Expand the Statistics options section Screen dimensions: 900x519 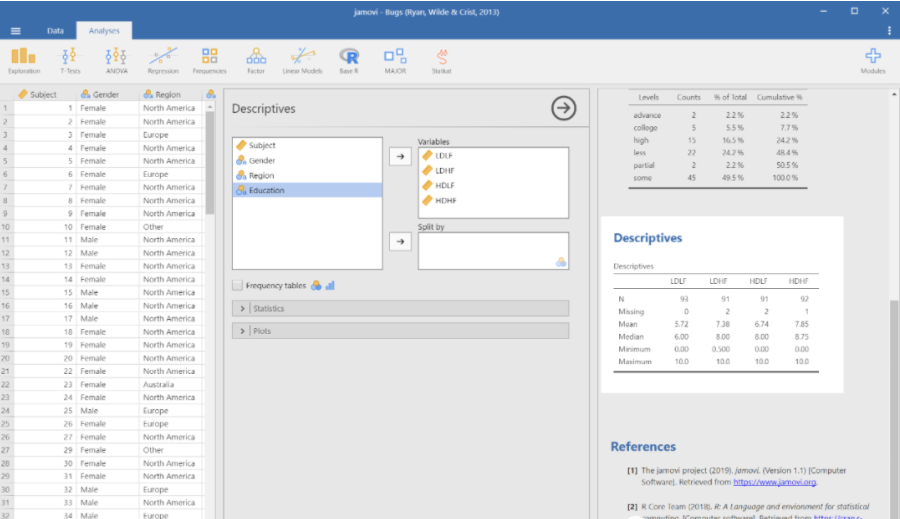tap(400, 309)
